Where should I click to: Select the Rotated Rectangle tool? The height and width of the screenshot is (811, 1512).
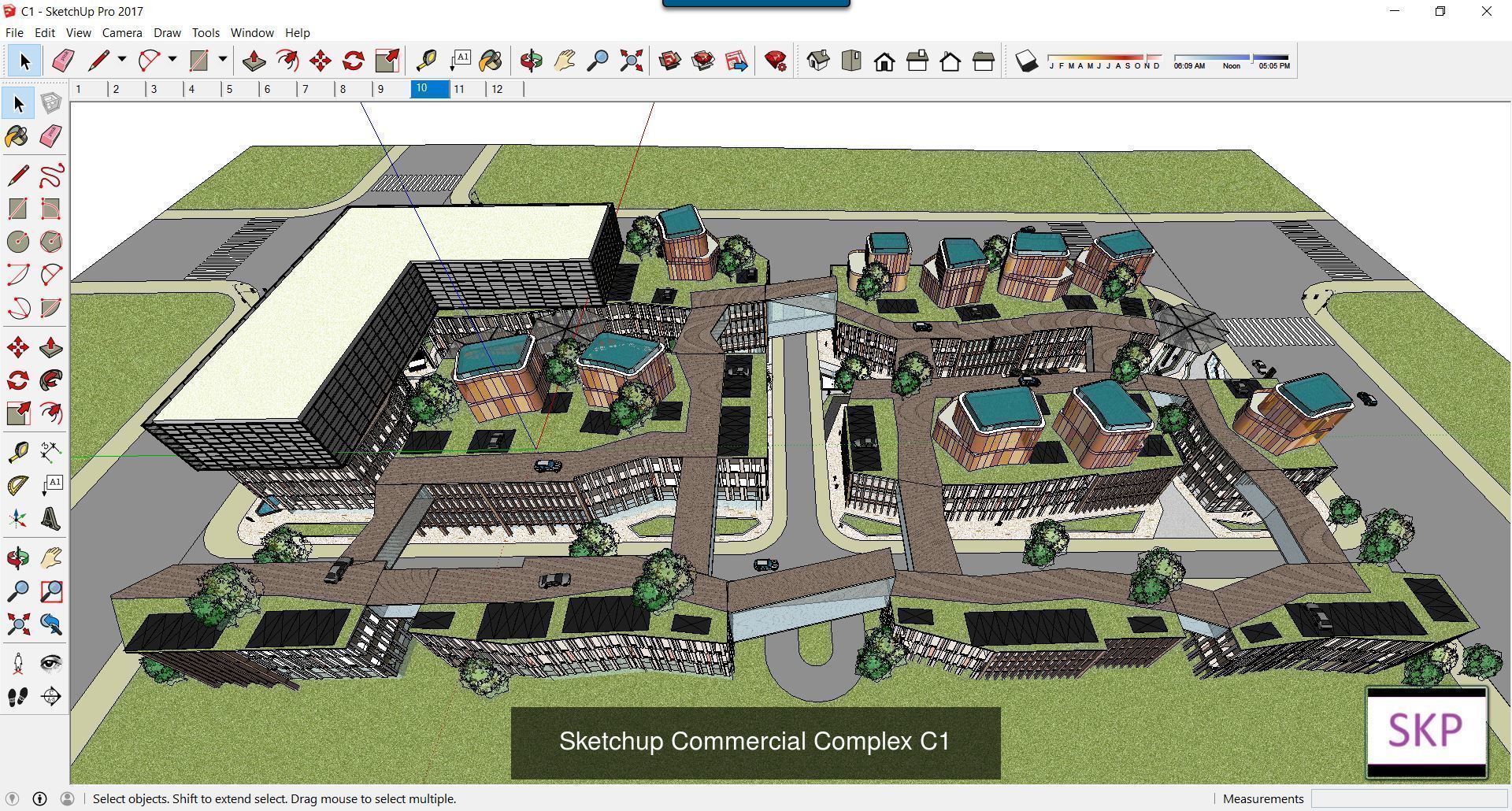point(51,209)
